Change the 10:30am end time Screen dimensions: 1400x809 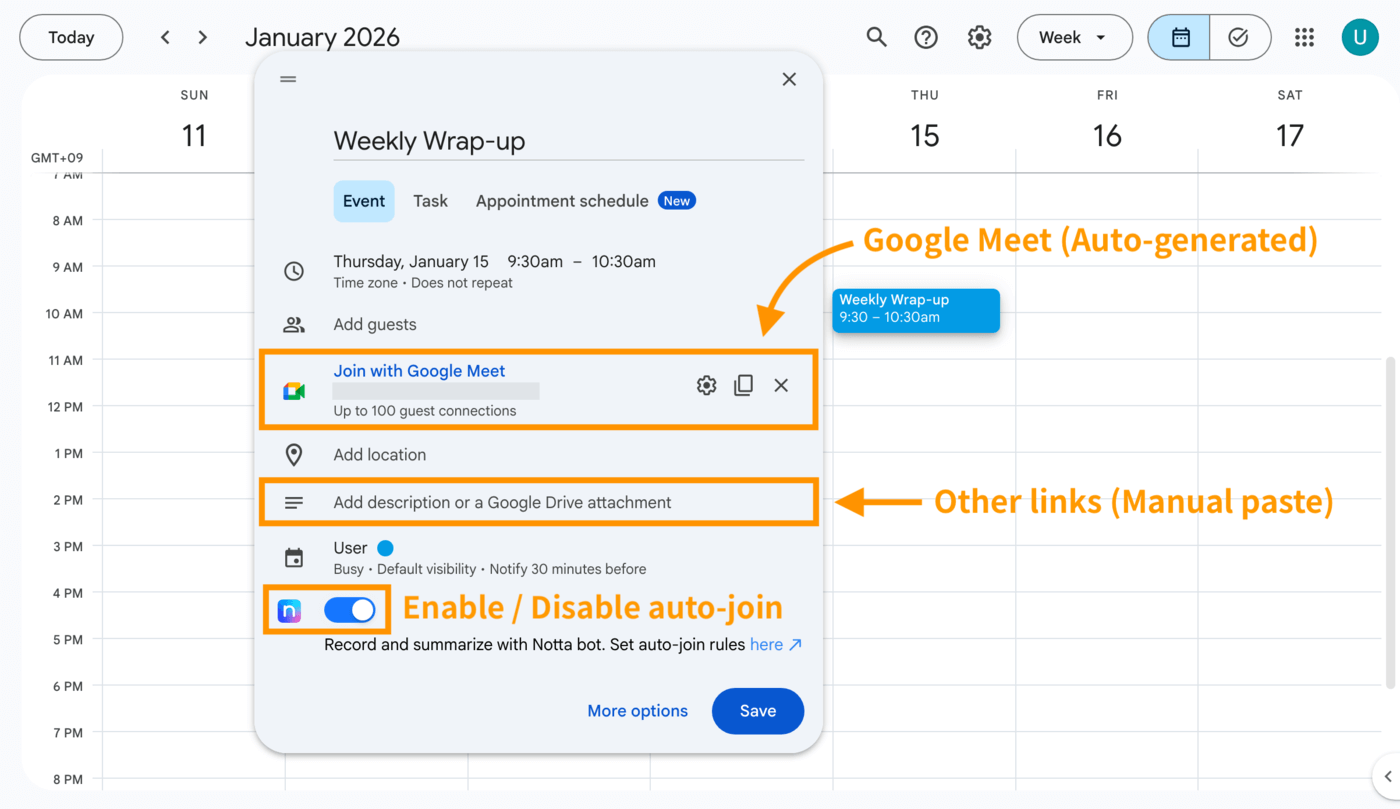624,262
